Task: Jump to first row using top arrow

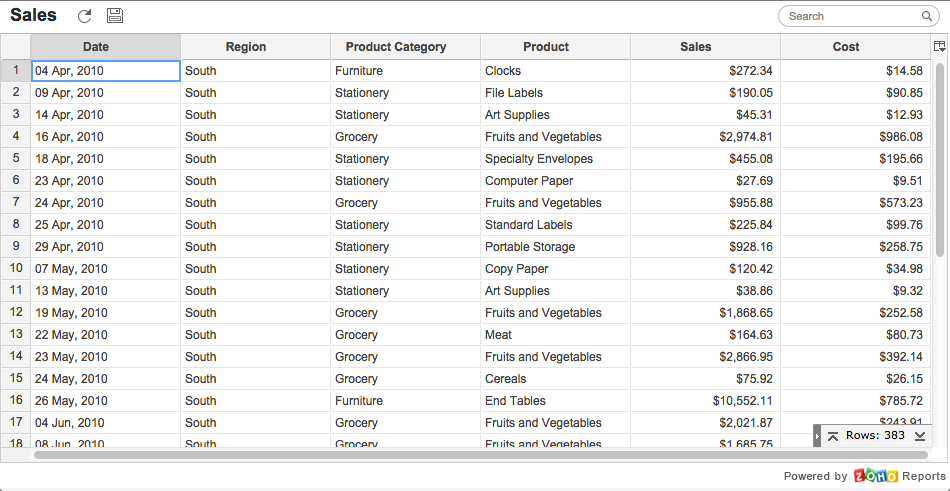Action: [833, 436]
